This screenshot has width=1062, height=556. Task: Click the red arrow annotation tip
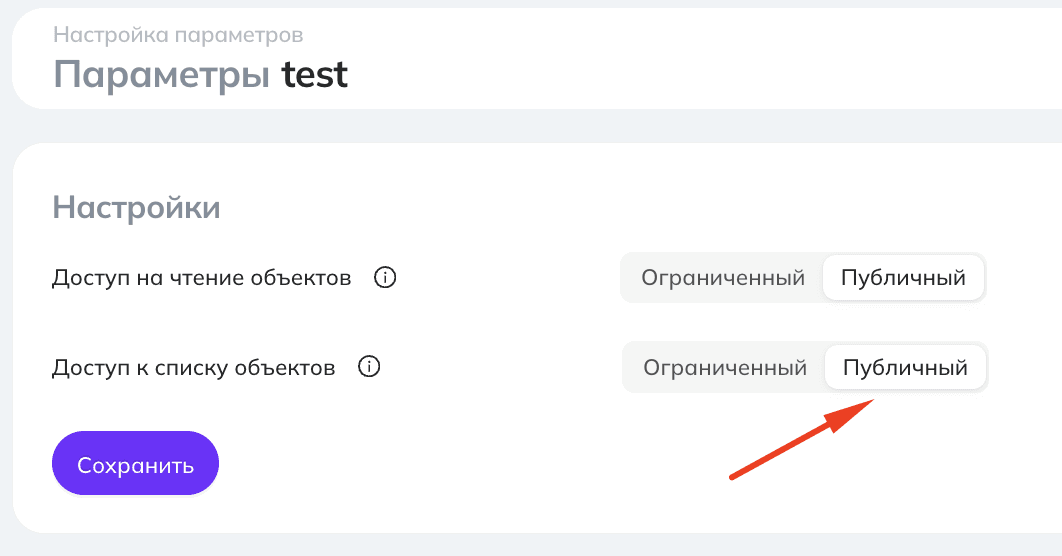pos(869,402)
